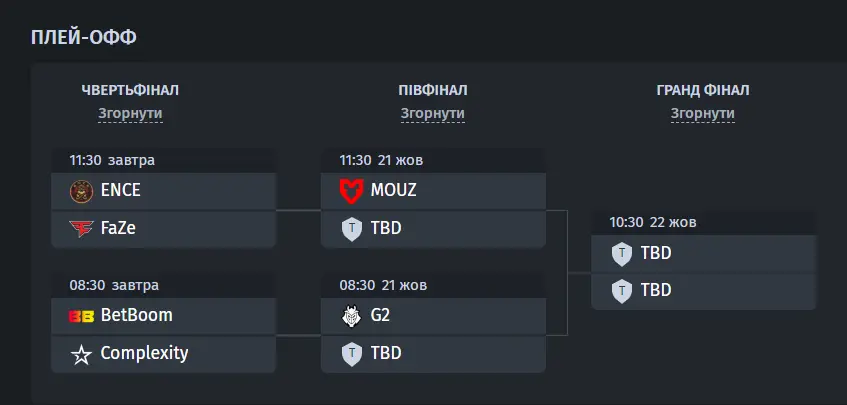The height and width of the screenshot is (405, 847).
Task: Click the MOUZ heart logo
Action: coord(352,191)
